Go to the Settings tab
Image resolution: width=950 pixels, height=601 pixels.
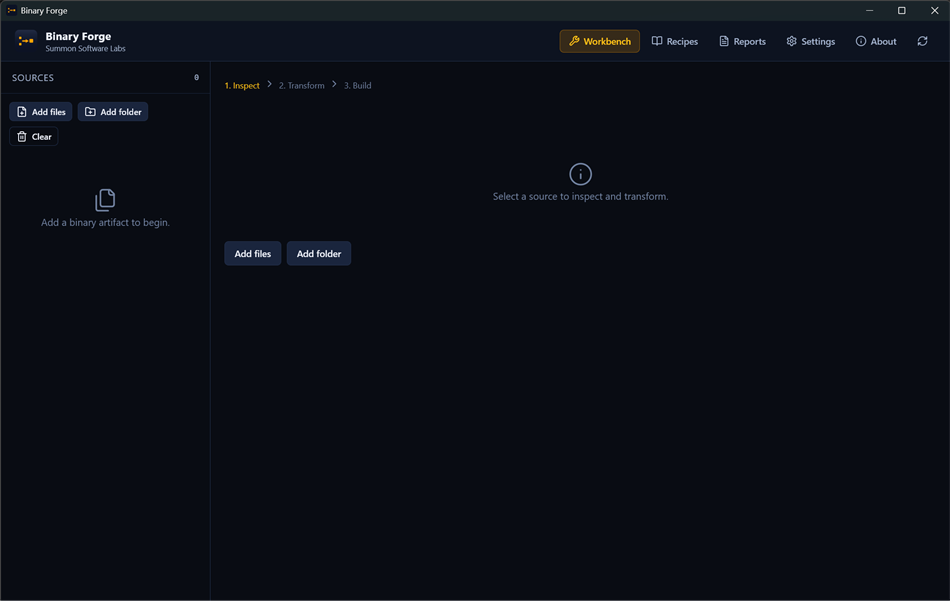coord(811,41)
